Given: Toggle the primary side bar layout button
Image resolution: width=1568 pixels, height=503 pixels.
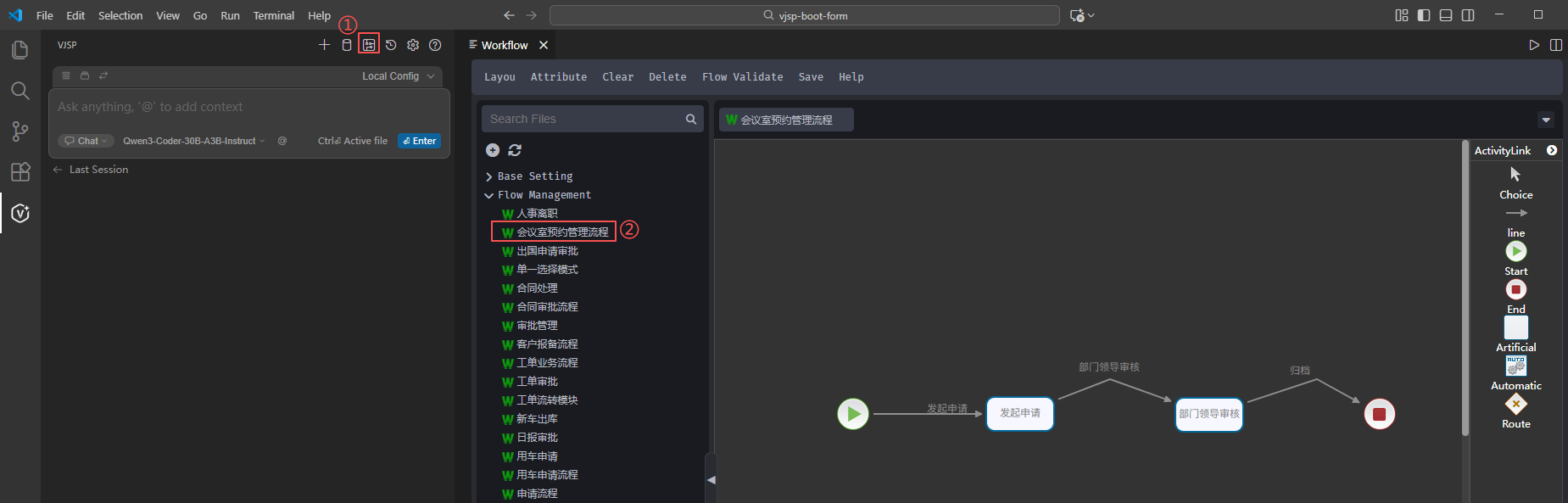Looking at the screenshot, I should point(1424,15).
